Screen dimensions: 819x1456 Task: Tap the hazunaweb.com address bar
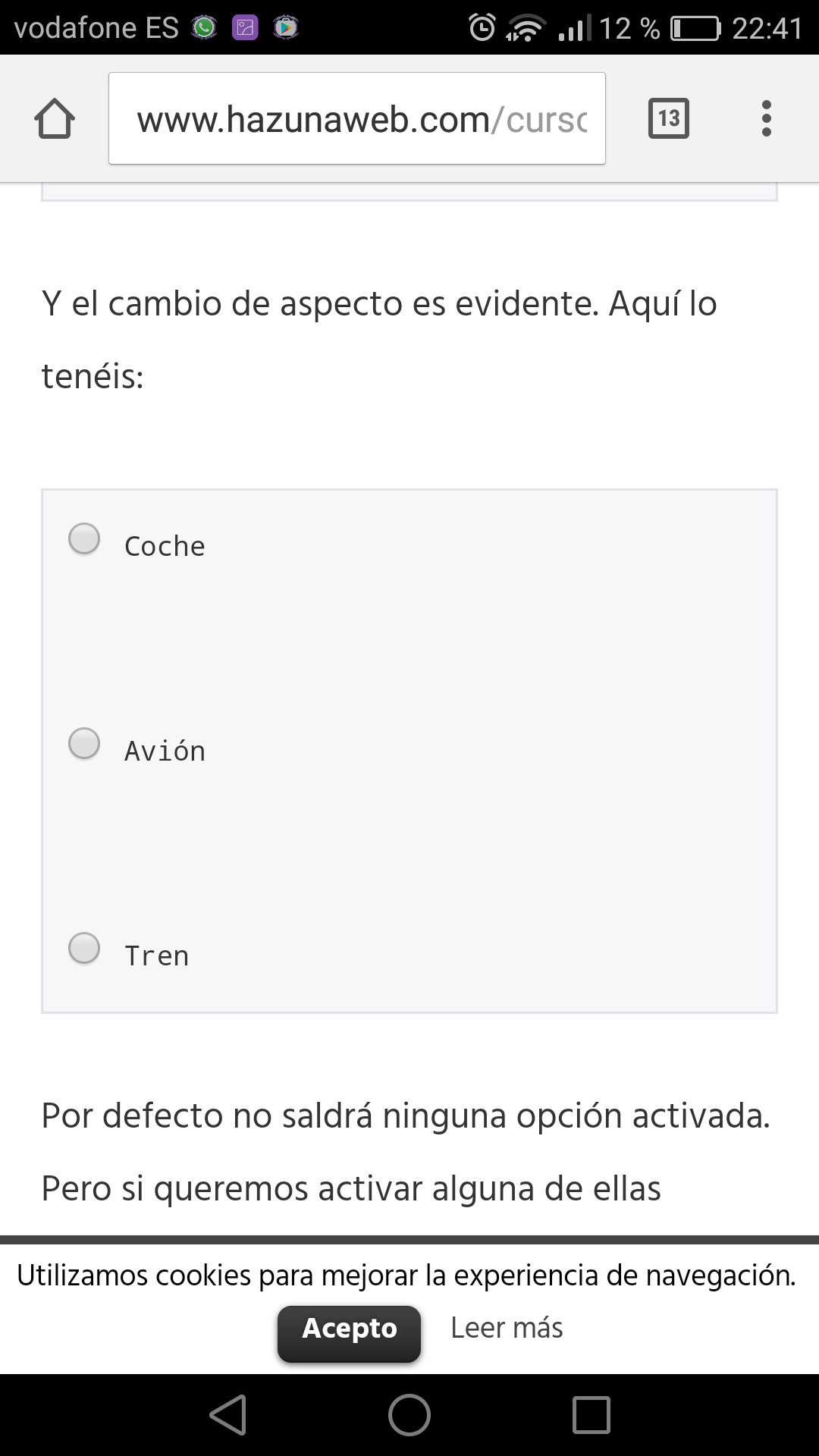click(x=356, y=119)
